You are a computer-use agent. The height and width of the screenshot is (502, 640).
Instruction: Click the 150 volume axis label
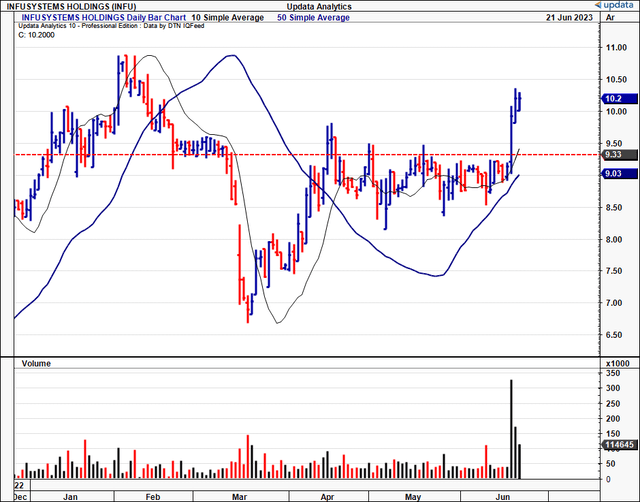coord(613,434)
